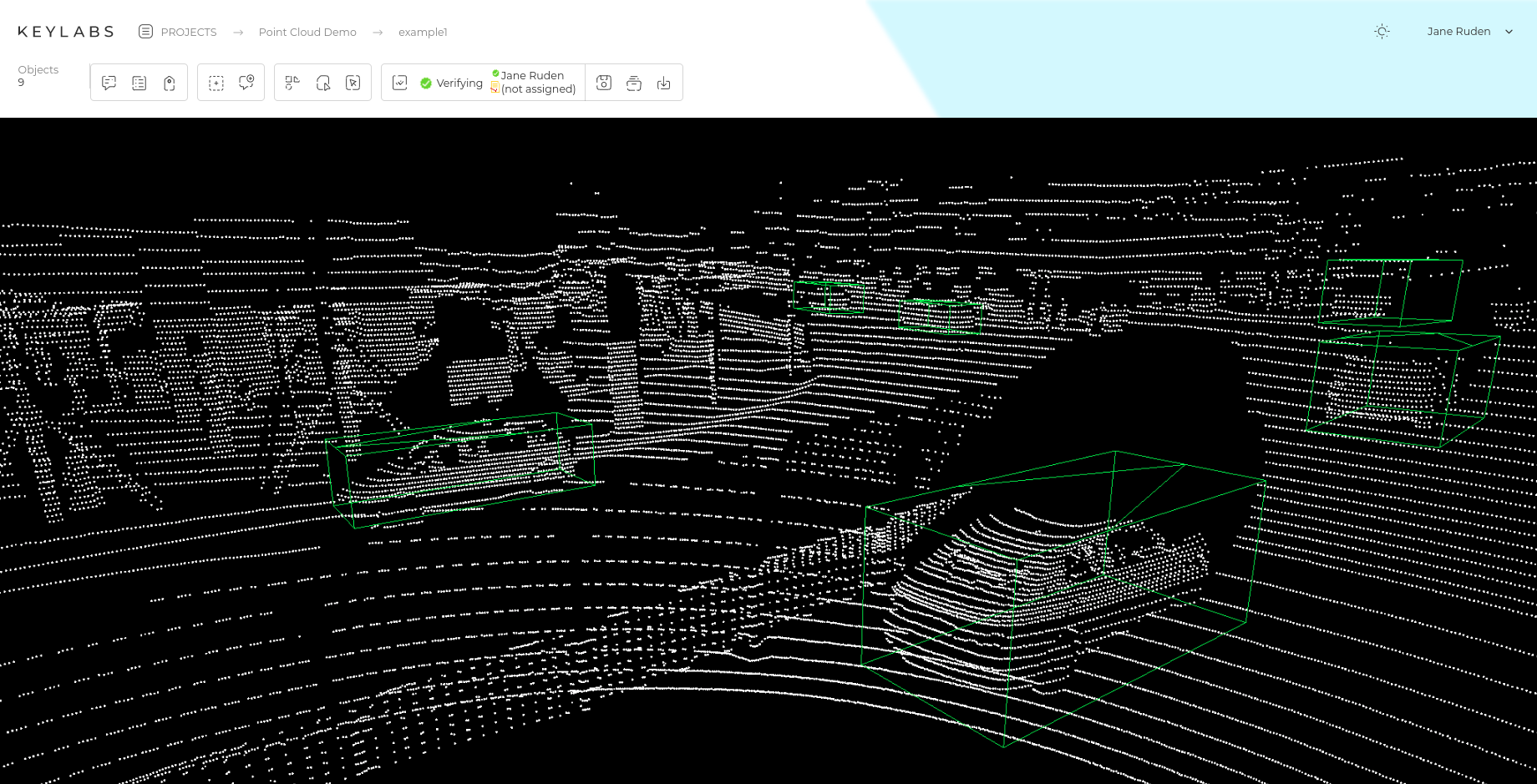Open the add annotation comment tool
This screenshot has width=1537, height=784.
coord(246,82)
